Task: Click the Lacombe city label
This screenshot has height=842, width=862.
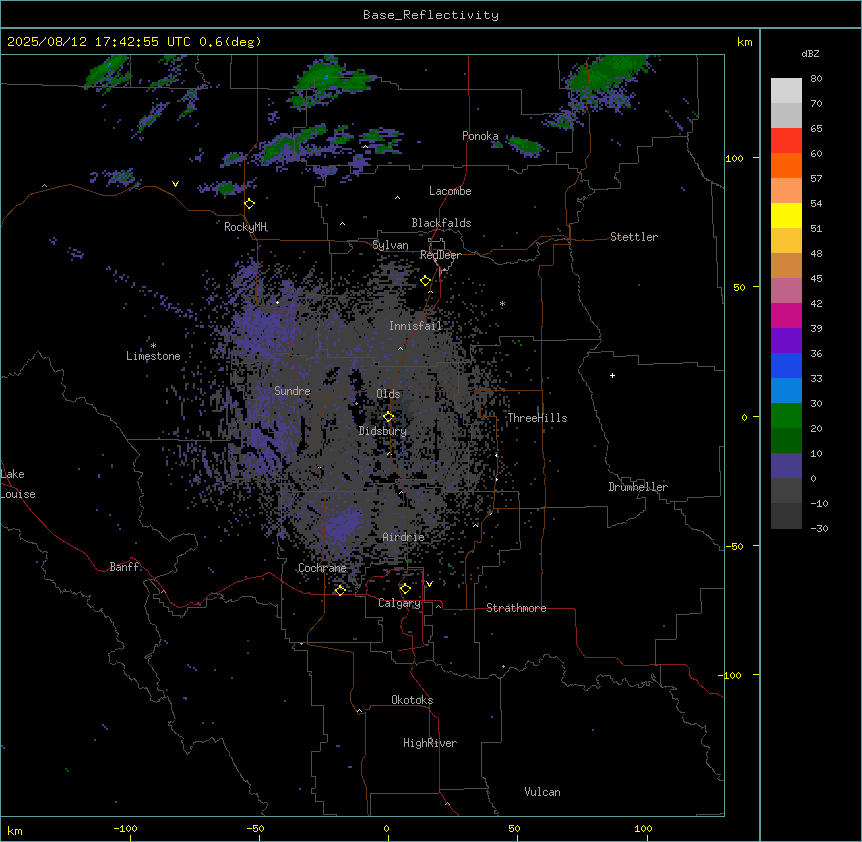Action: 450,191
